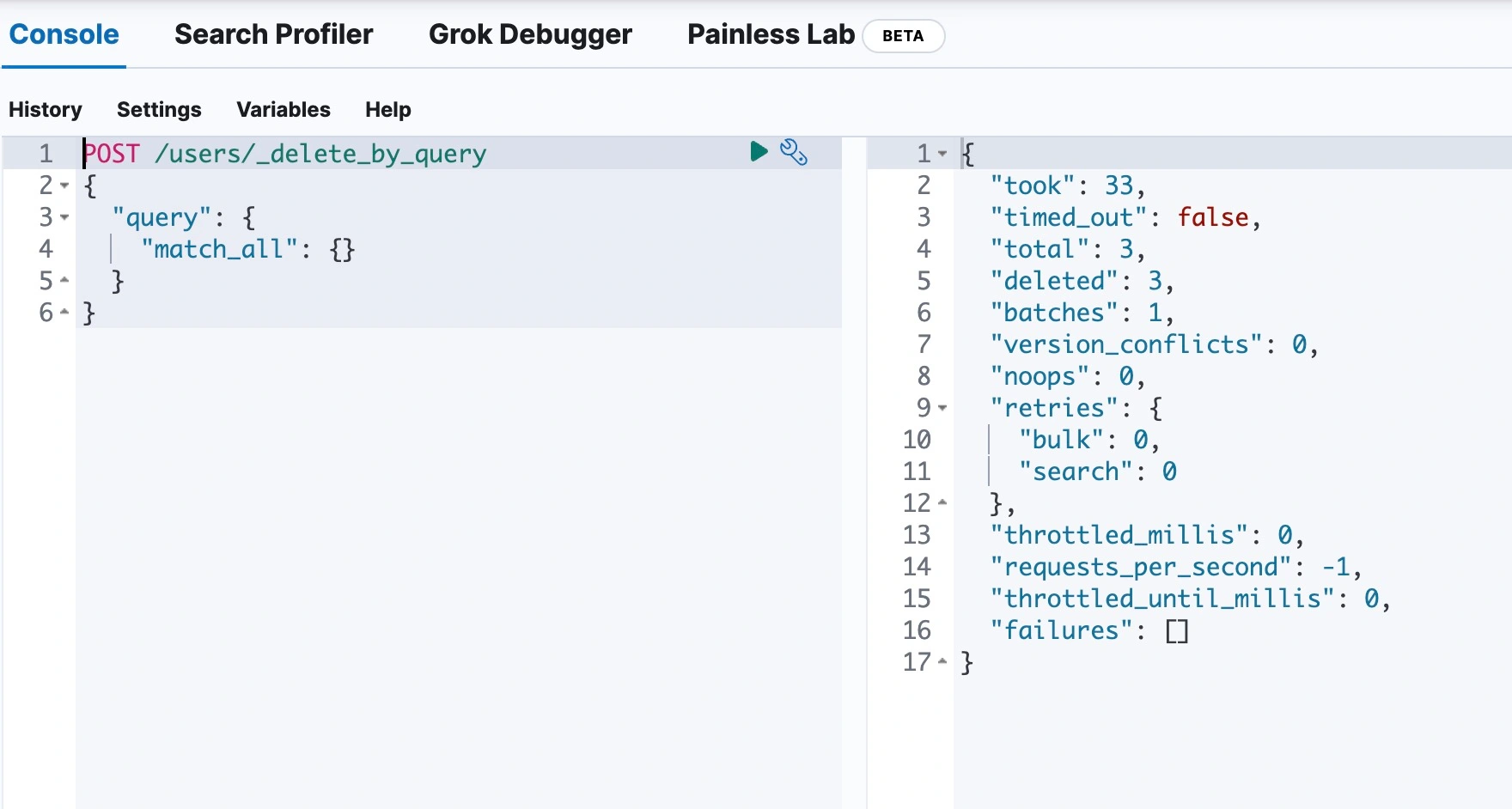
Task: Collapse the request body at line 2
Action: 64,186
